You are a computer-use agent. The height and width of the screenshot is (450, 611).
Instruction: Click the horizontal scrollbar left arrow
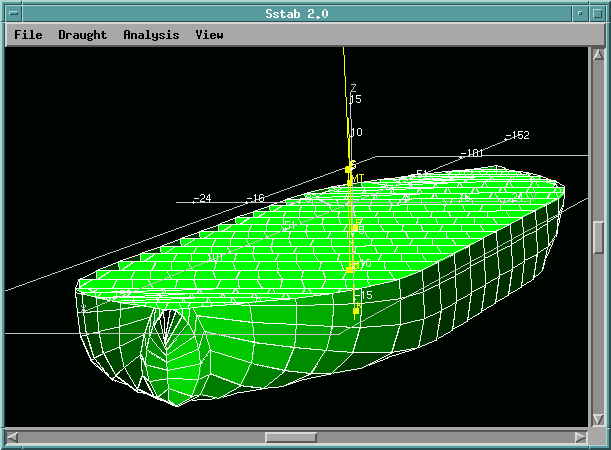point(13,437)
